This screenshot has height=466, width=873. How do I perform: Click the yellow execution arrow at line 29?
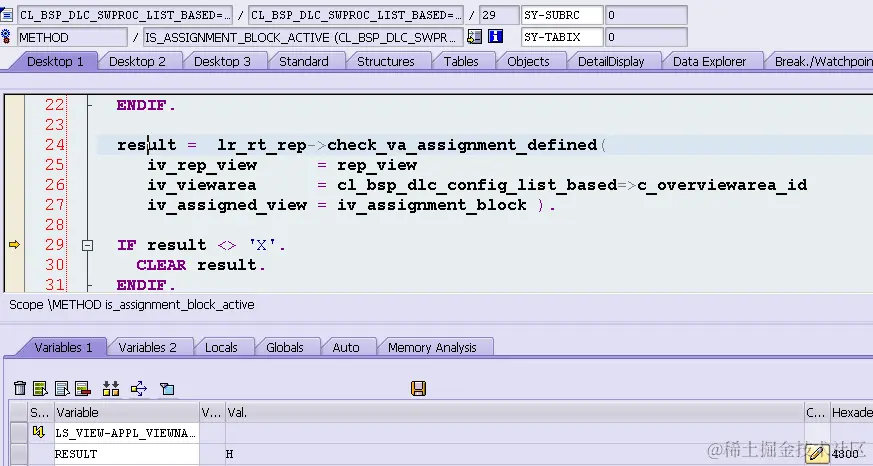[14, 244]
